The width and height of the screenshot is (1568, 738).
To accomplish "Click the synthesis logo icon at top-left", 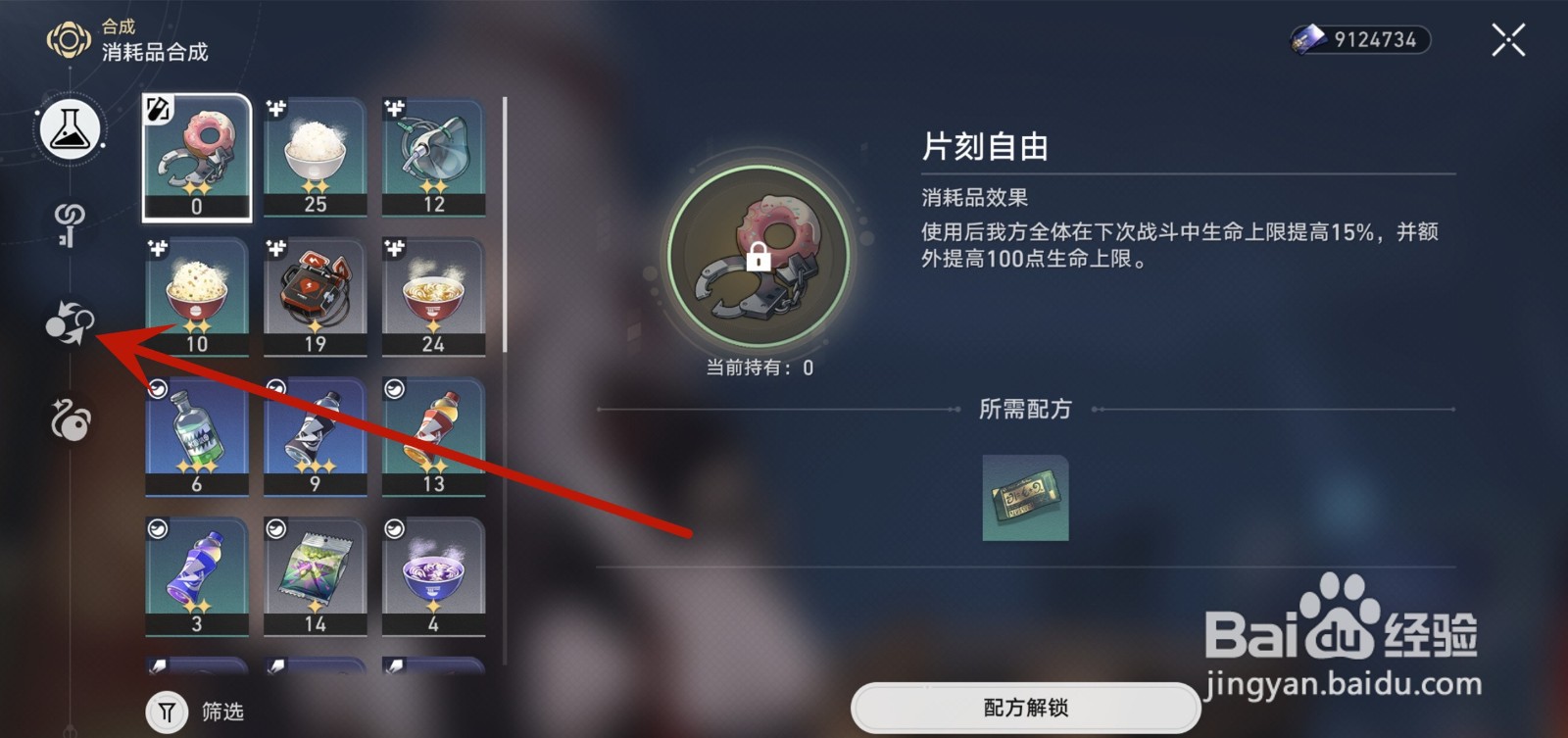I will 69,40.
